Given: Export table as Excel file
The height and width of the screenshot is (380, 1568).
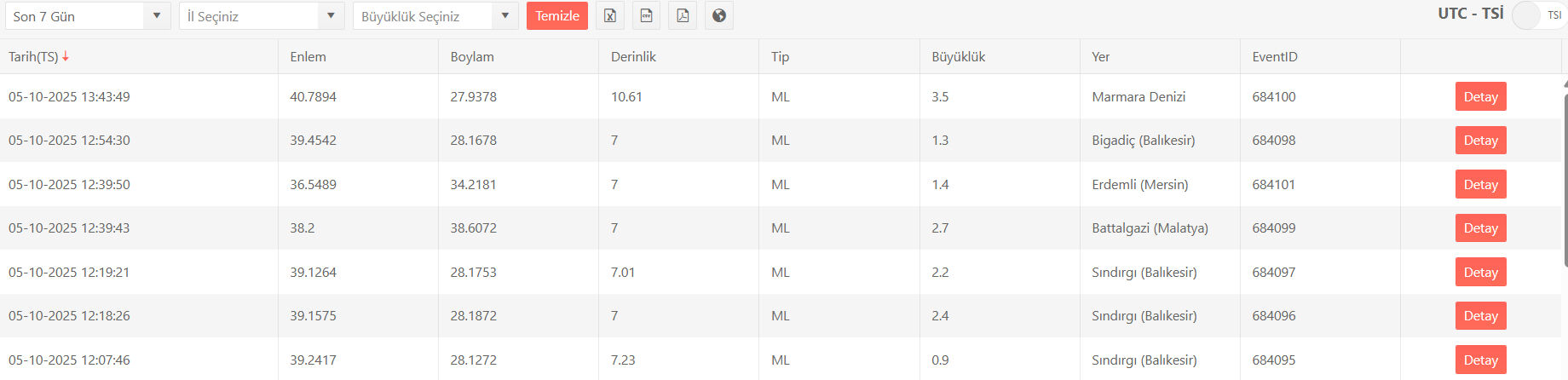Looking at the screenshot, I should (x=610, y=15).
